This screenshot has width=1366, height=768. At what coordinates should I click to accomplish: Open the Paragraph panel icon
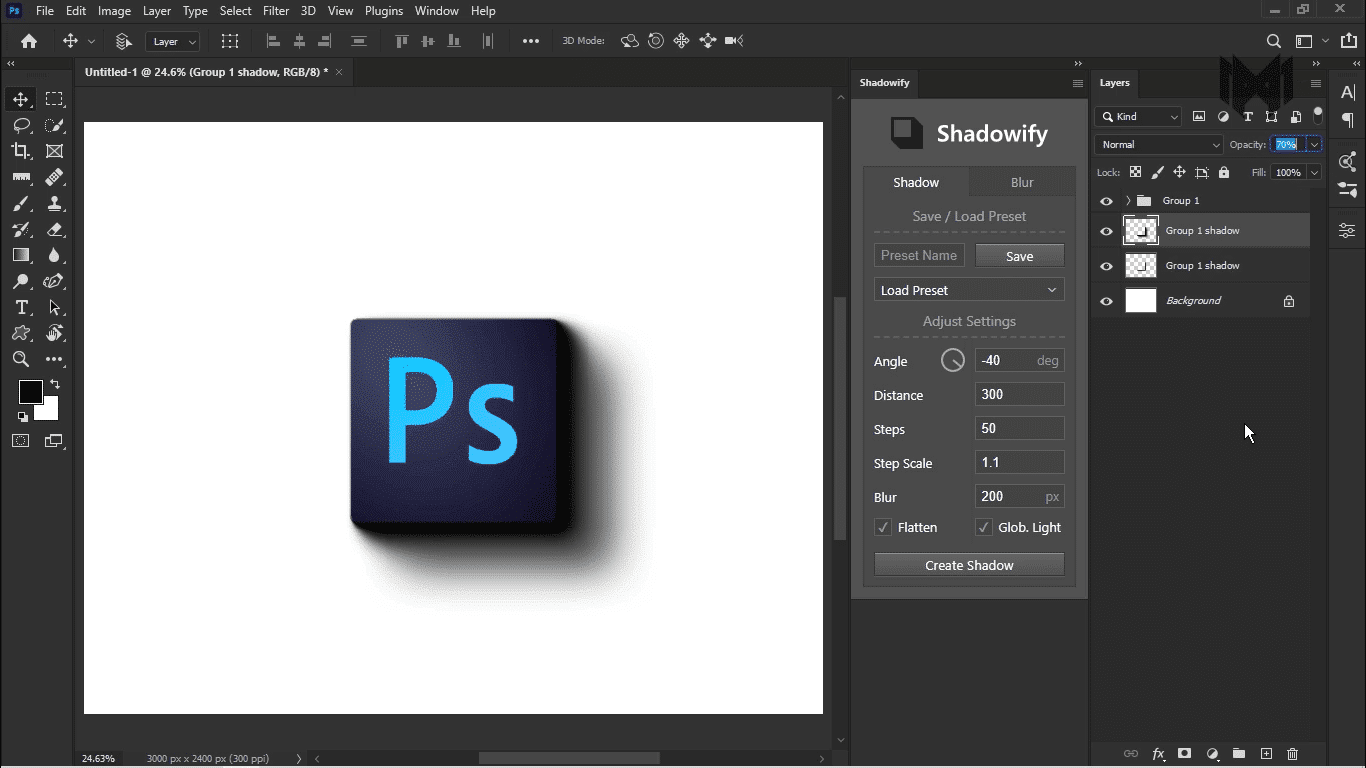pos(1347,121)
